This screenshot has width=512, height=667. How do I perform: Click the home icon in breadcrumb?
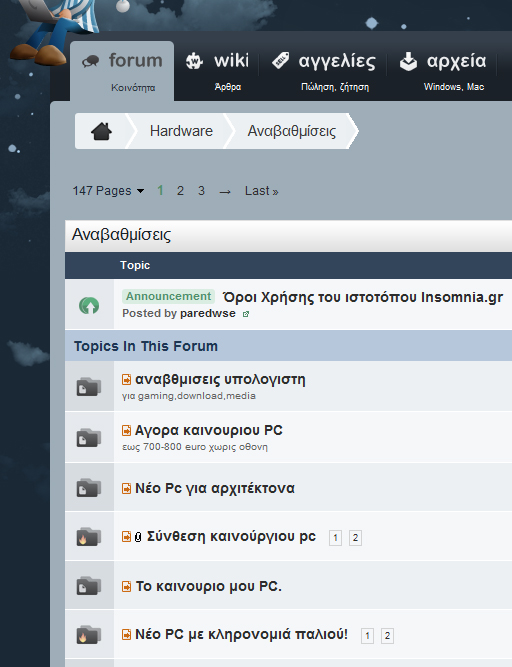click(101, 131)
